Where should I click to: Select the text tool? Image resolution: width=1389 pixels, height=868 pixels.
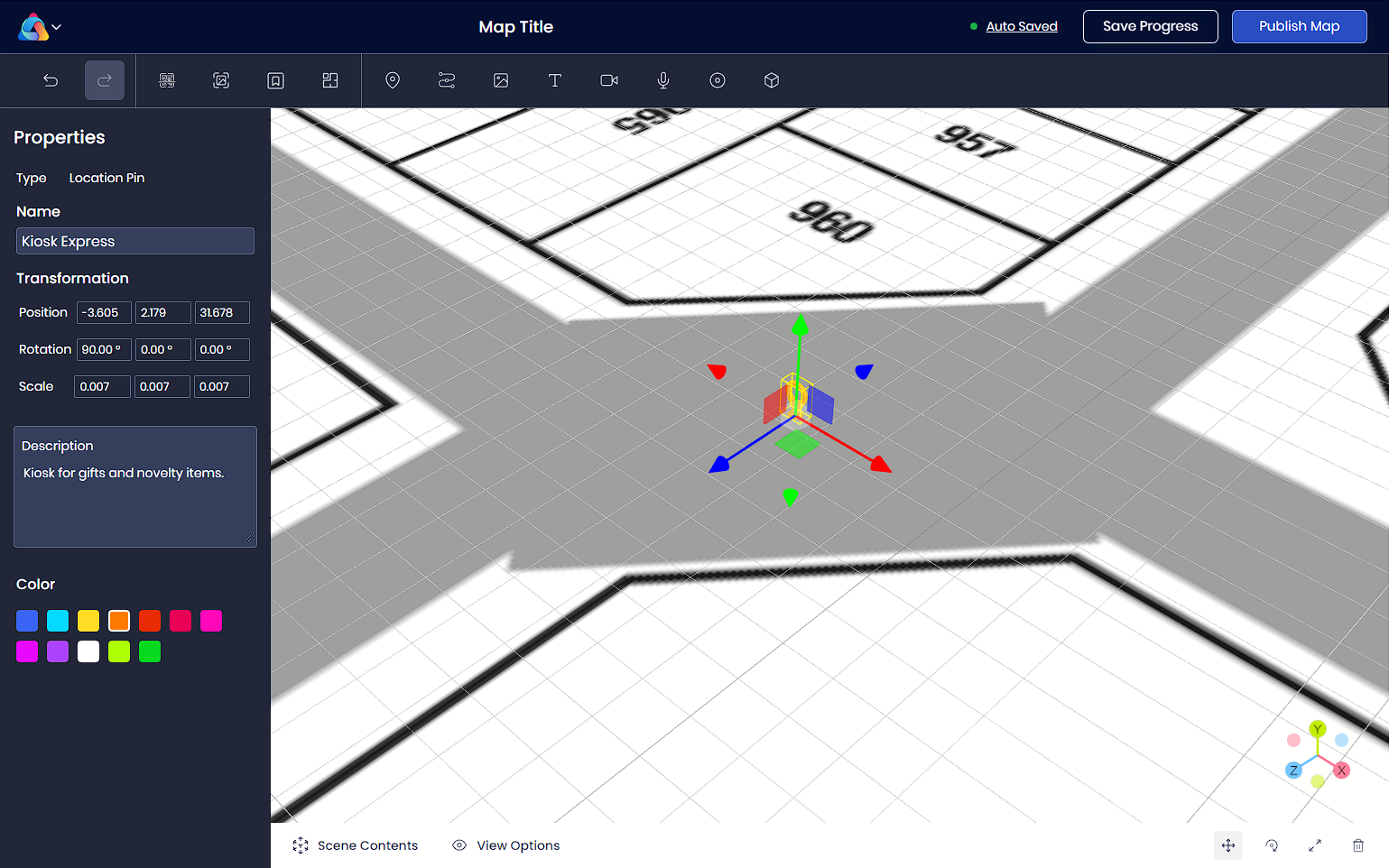coord(555,80)
